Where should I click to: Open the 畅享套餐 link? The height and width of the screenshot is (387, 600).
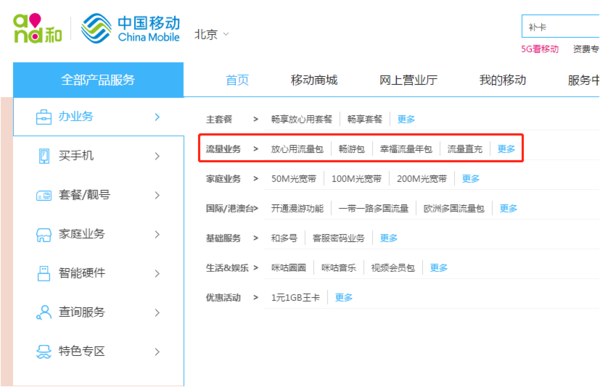pyautogui.click(x=365, y=119)
